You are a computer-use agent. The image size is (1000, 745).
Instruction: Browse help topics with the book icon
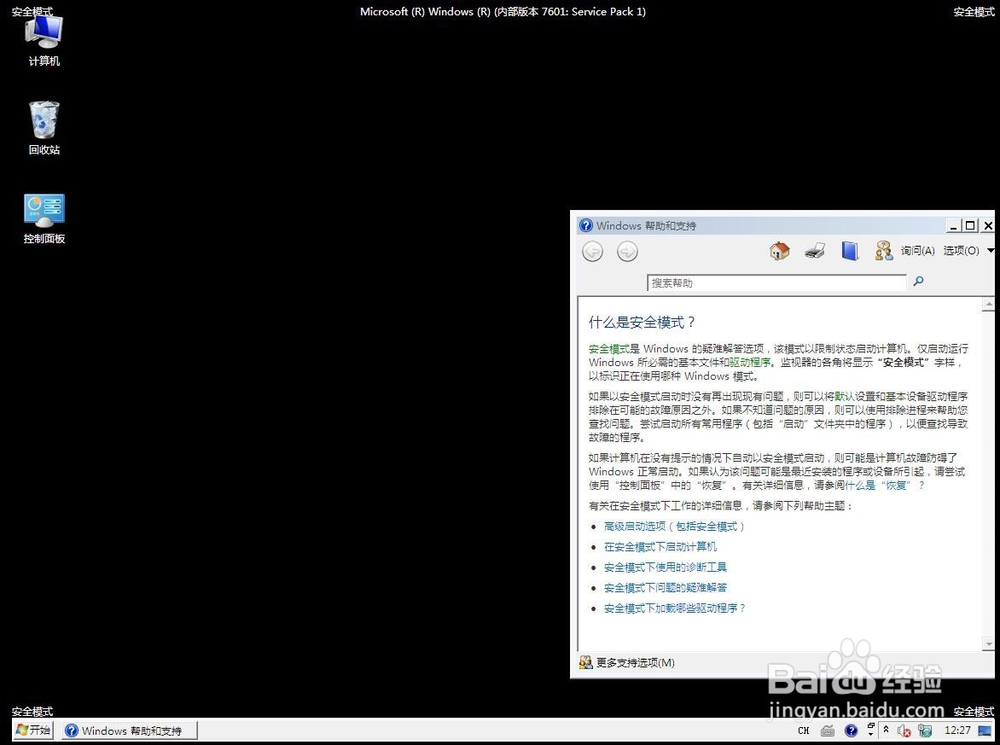pos(850,250)
